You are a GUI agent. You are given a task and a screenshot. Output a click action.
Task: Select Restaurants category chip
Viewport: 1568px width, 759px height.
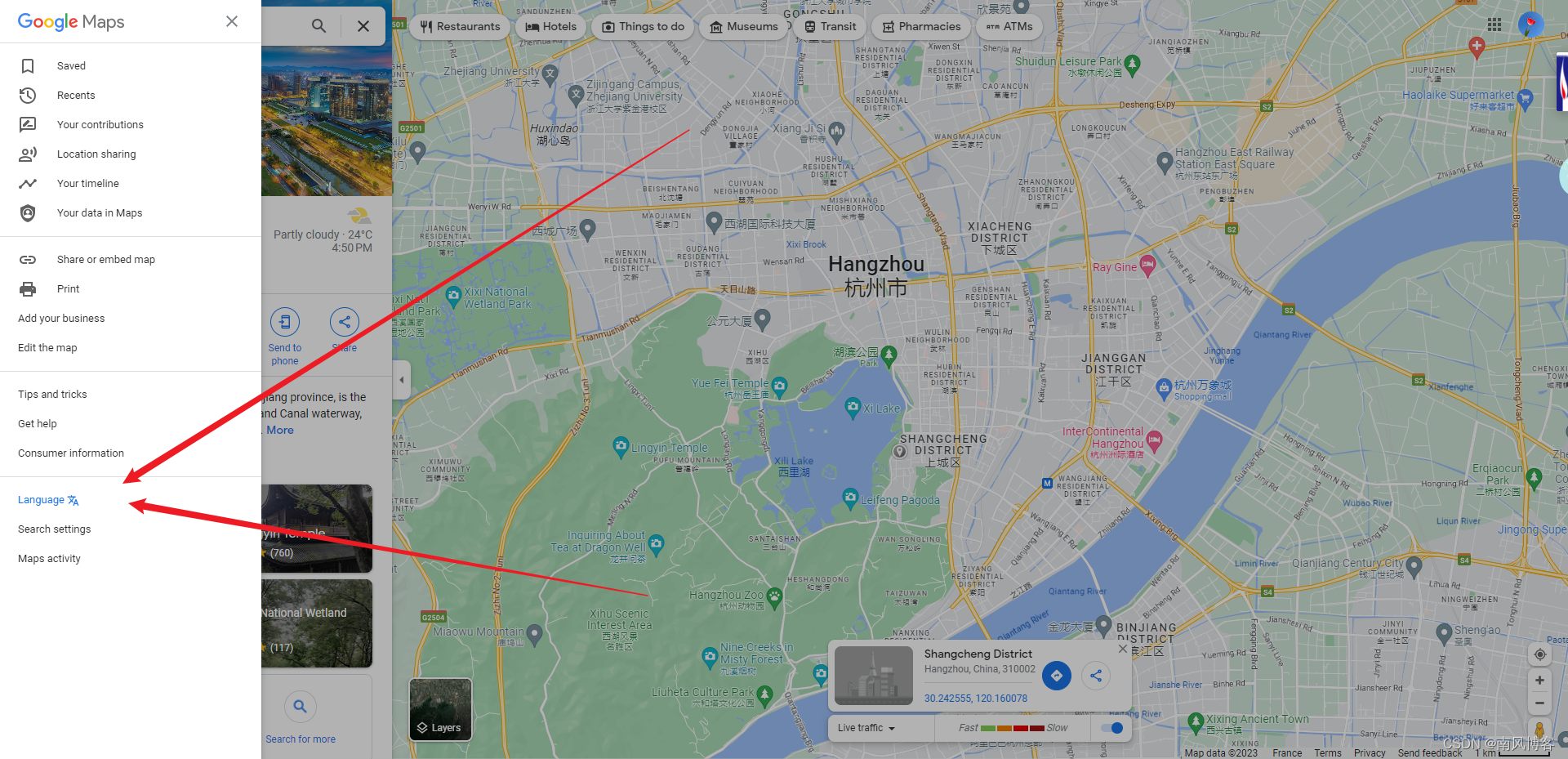(460, 27)
